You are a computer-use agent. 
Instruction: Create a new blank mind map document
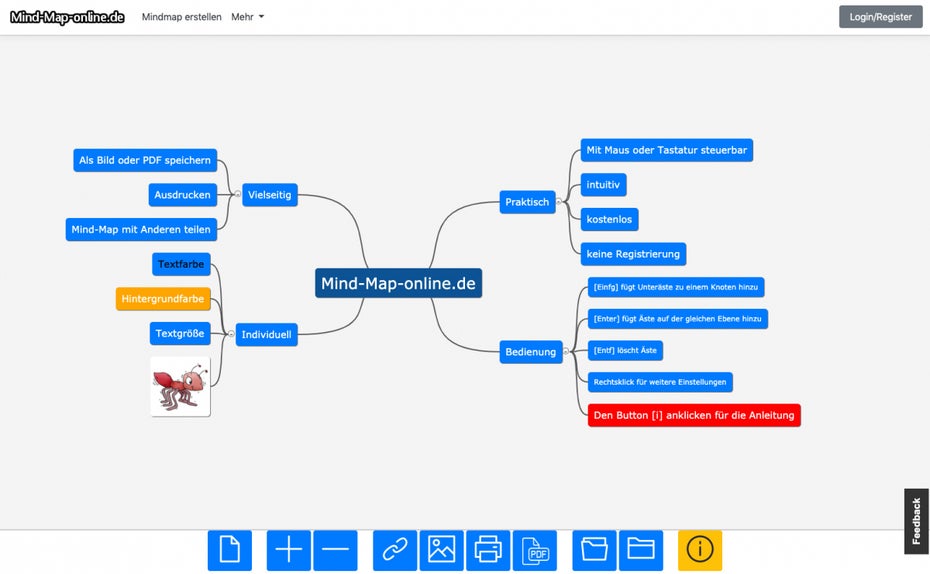[x=230, y=550]
